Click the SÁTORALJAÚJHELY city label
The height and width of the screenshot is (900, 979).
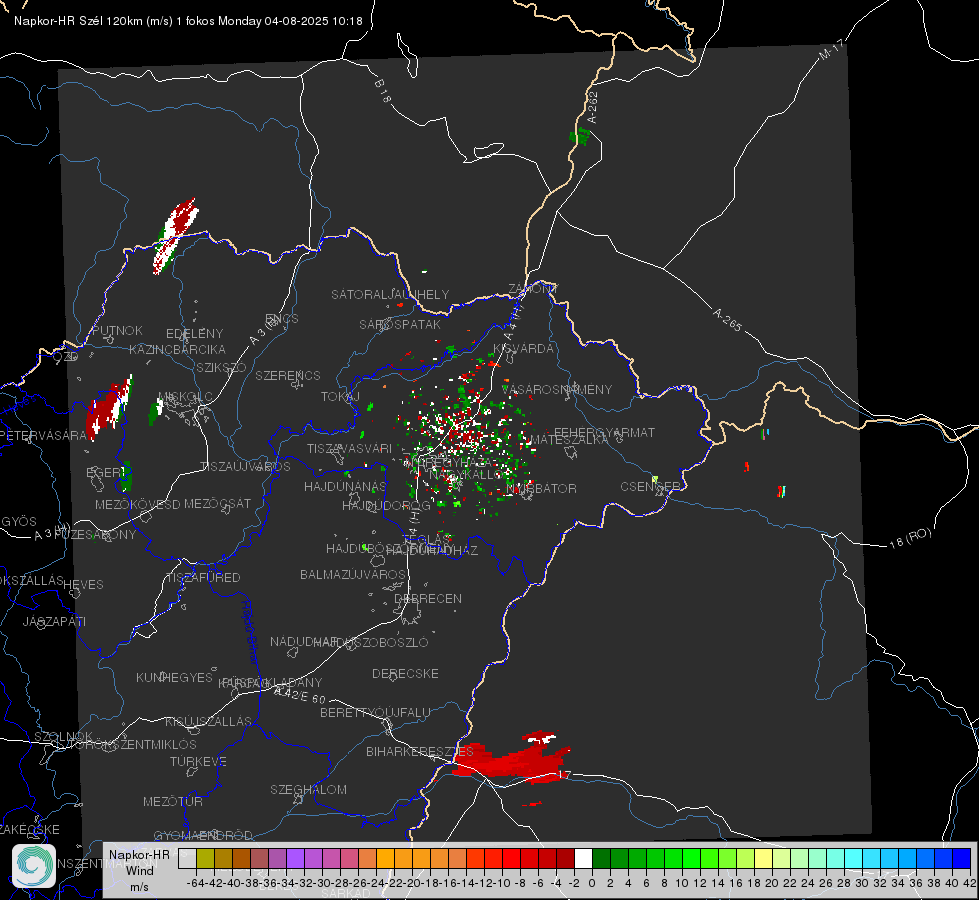pos(390,295)
